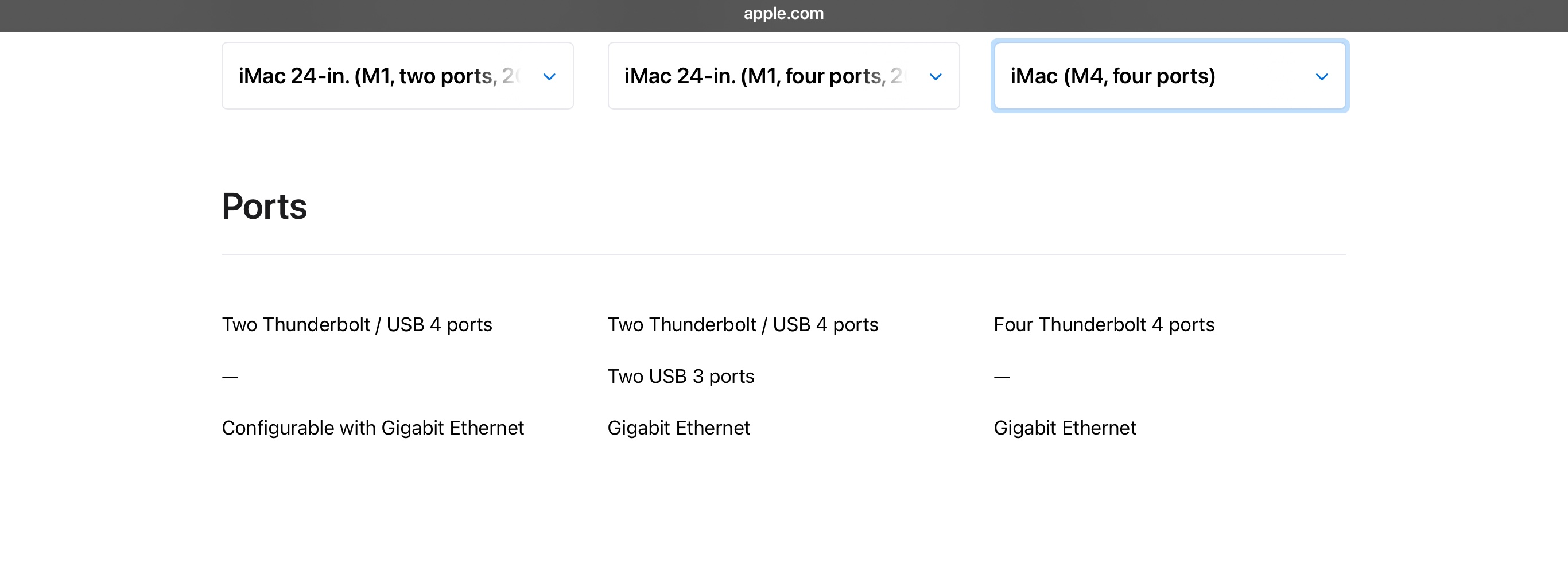Click the apple.com address bar
Screen dimensions: 1568x574
point(783,13)
